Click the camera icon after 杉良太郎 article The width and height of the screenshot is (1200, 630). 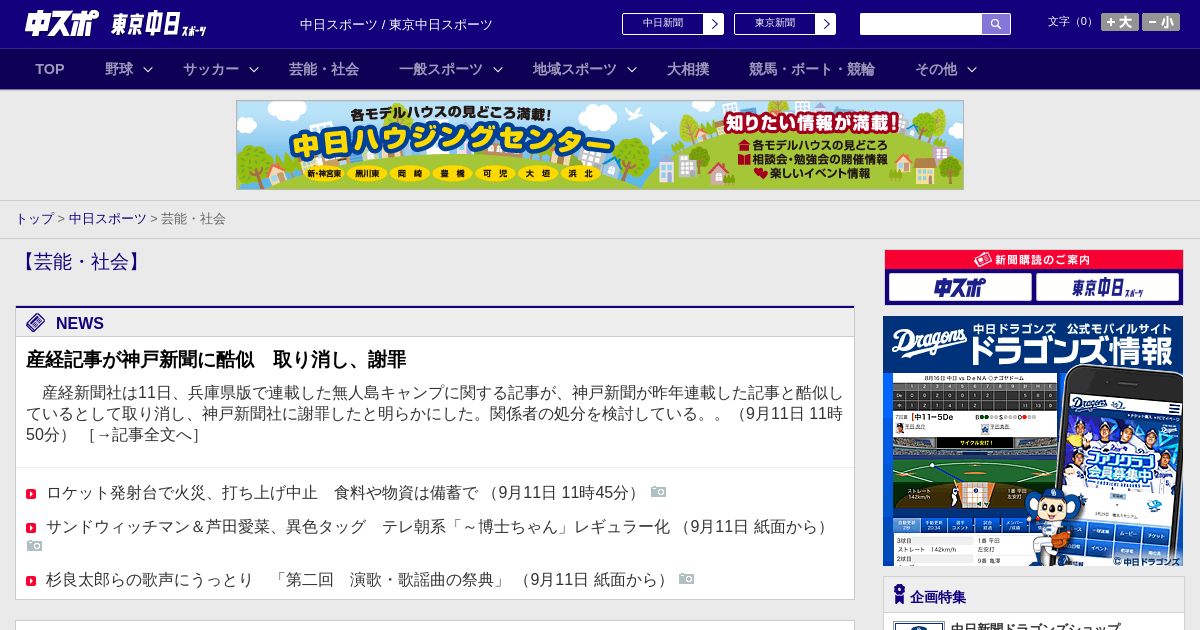pos(686,579)
